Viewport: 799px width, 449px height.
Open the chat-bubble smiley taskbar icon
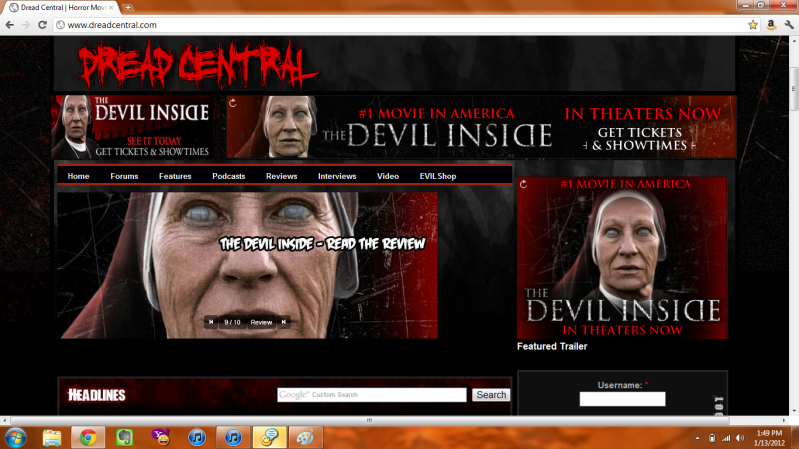tap(270, 438)
